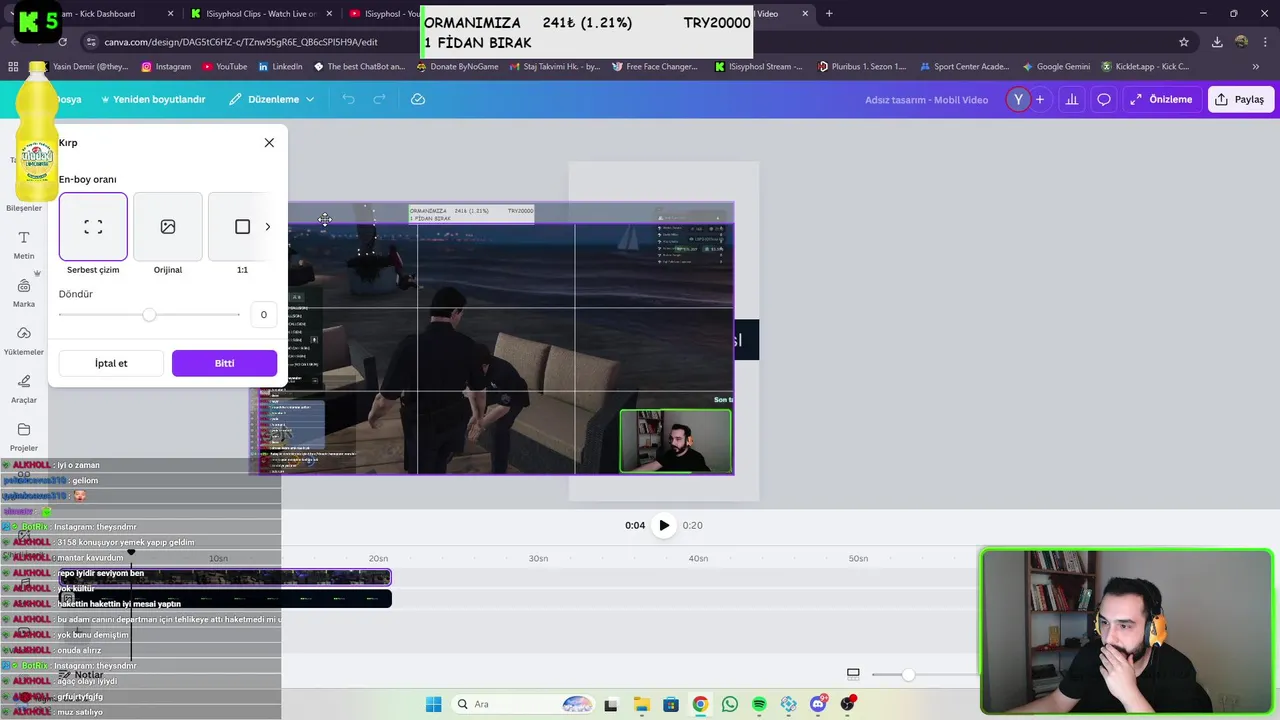
Task: Open the Y user avatar
Action: point(1018,99)
